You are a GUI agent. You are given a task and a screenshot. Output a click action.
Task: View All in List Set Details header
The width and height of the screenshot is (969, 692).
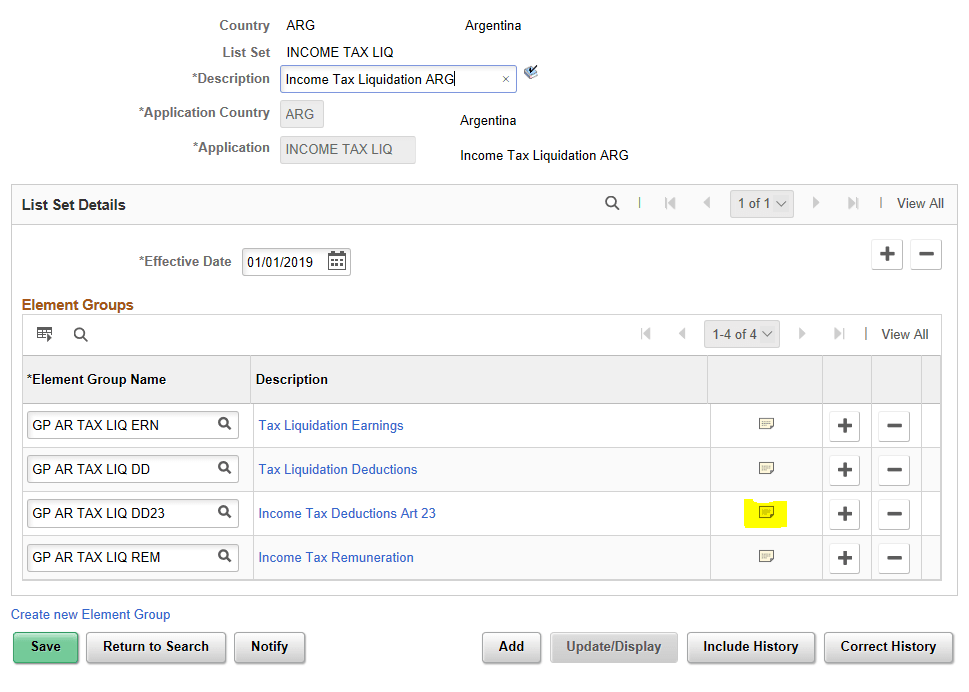point(920,203)
